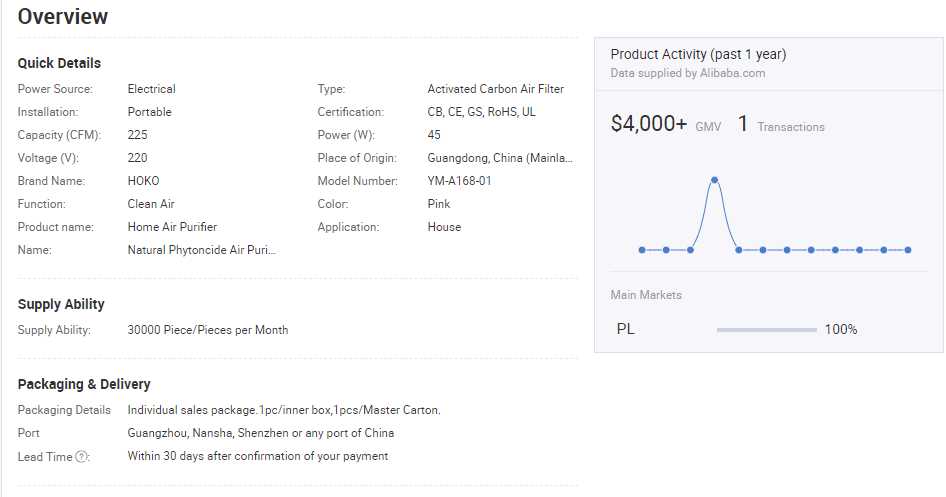Viewport: 946px width, 497px height.
Task: Click the Packaging & Delivery heading
Action: (84, 384)
